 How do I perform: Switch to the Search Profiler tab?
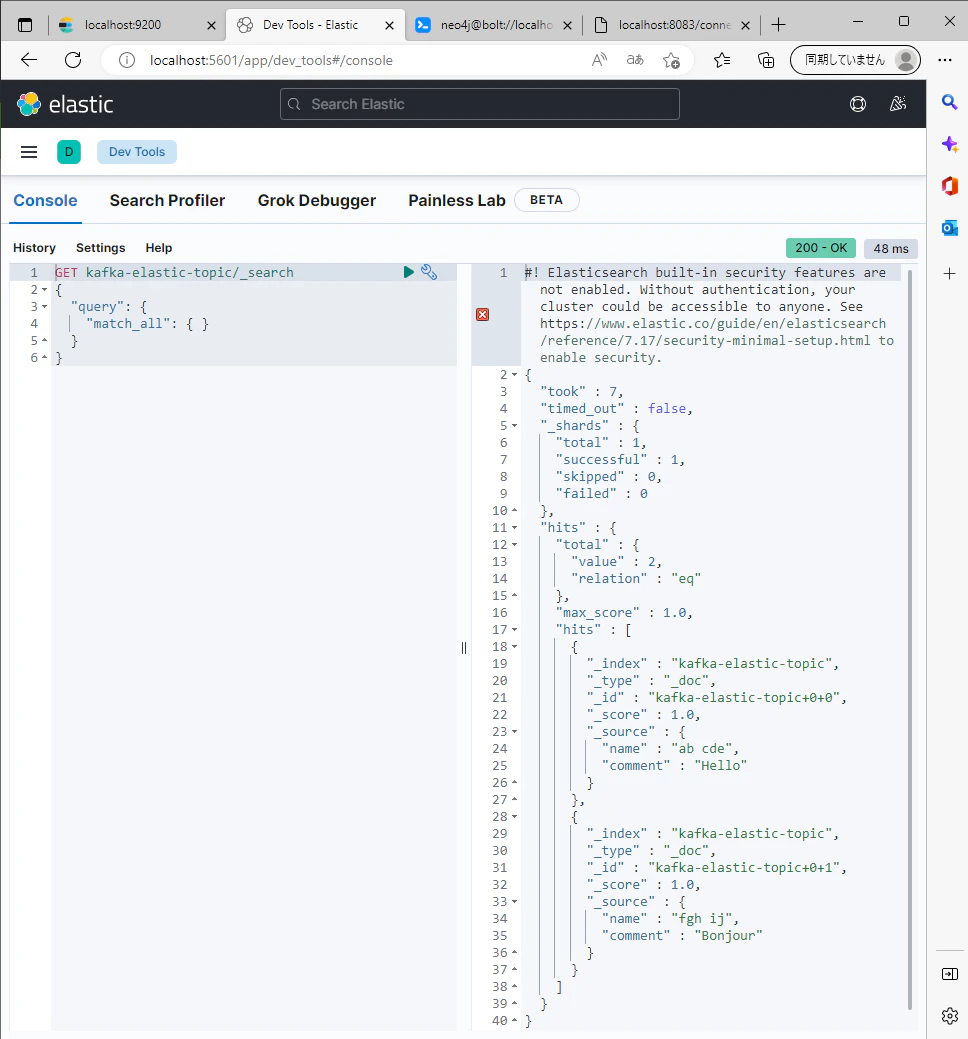pos(167,200)
